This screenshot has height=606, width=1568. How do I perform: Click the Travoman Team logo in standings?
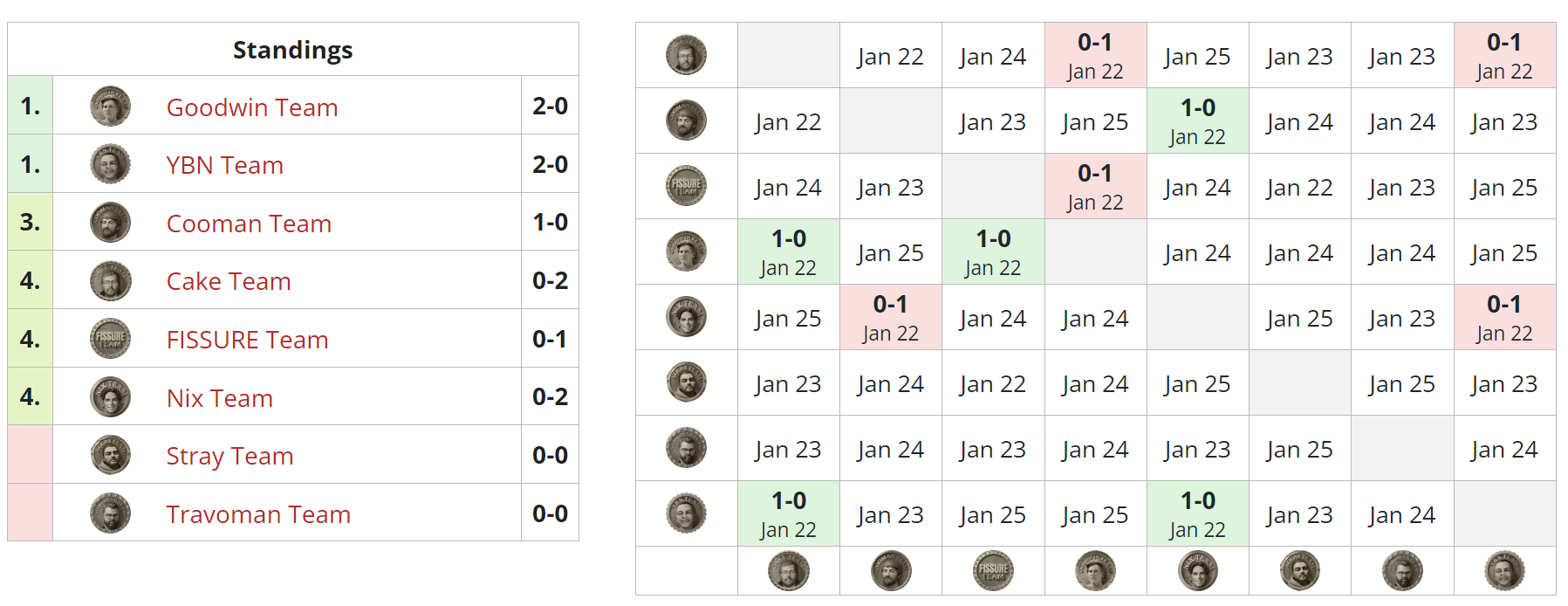click(x=110, y=513)
